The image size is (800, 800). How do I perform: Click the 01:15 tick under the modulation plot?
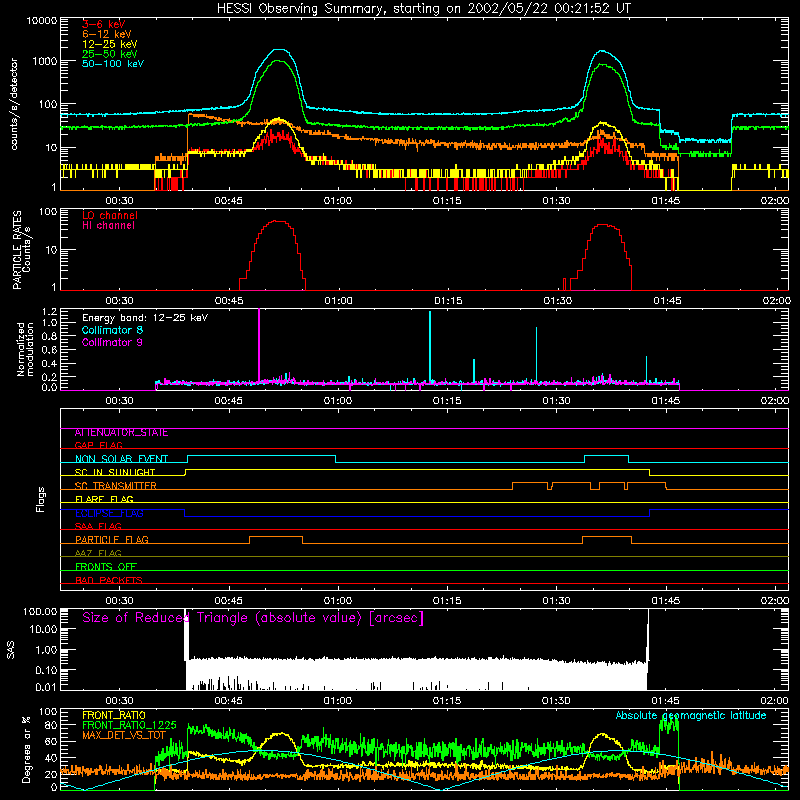pyautogui.click(x=447, y=401)
